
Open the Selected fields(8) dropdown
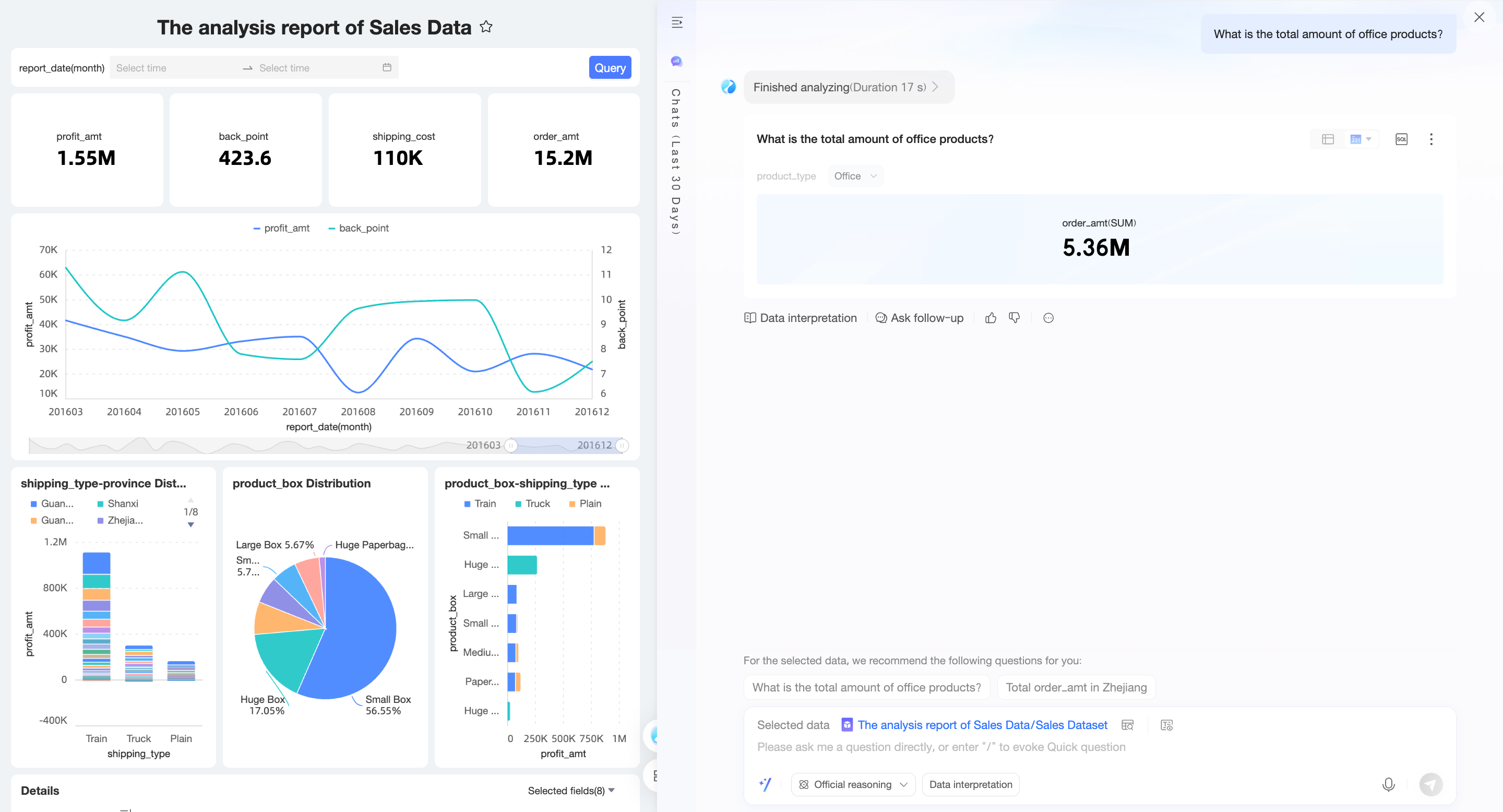pyautogui.click(x=570, y=791)
